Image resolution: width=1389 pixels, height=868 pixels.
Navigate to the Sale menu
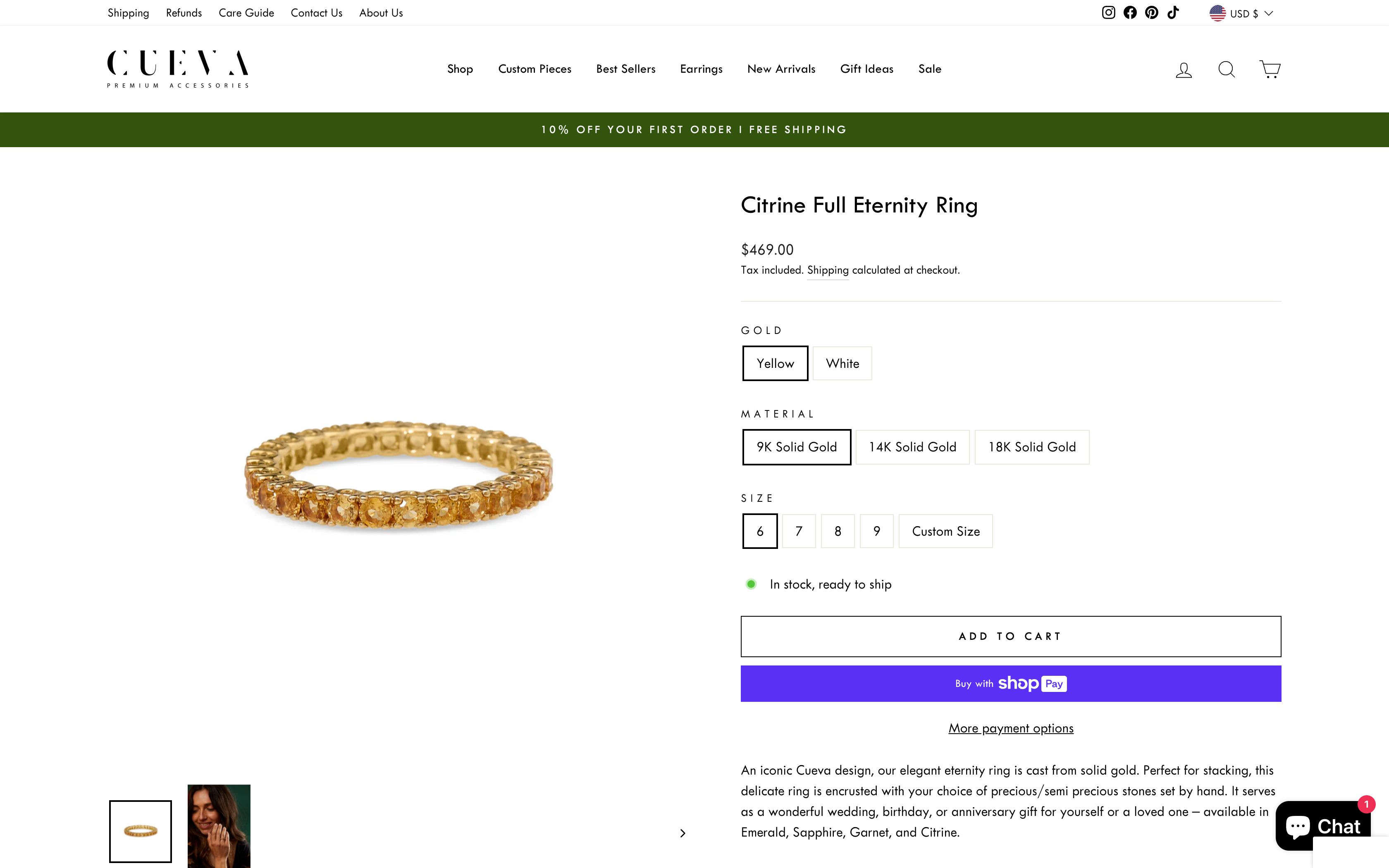coord(929,69)
